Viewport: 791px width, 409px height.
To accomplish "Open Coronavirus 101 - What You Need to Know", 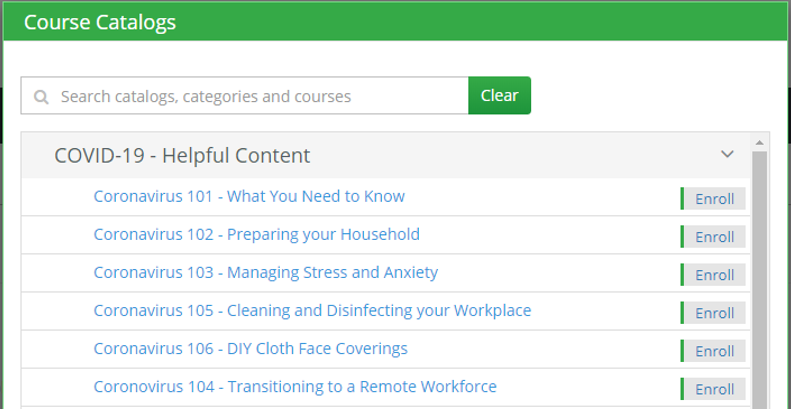I will click(249, 196).
